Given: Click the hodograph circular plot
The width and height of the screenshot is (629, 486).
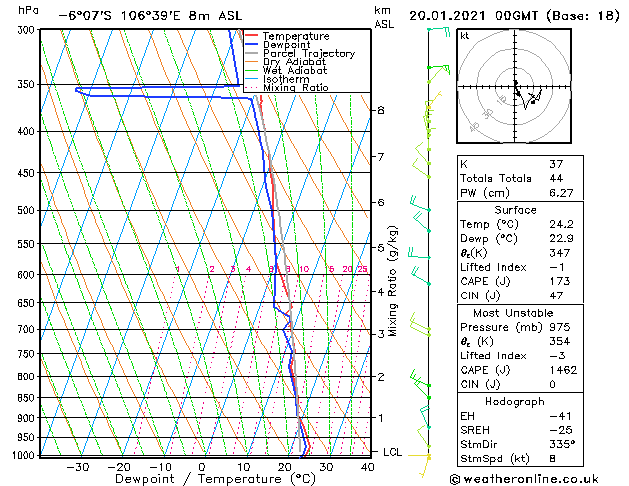Looking at the screenshot, I should point(514,88).
